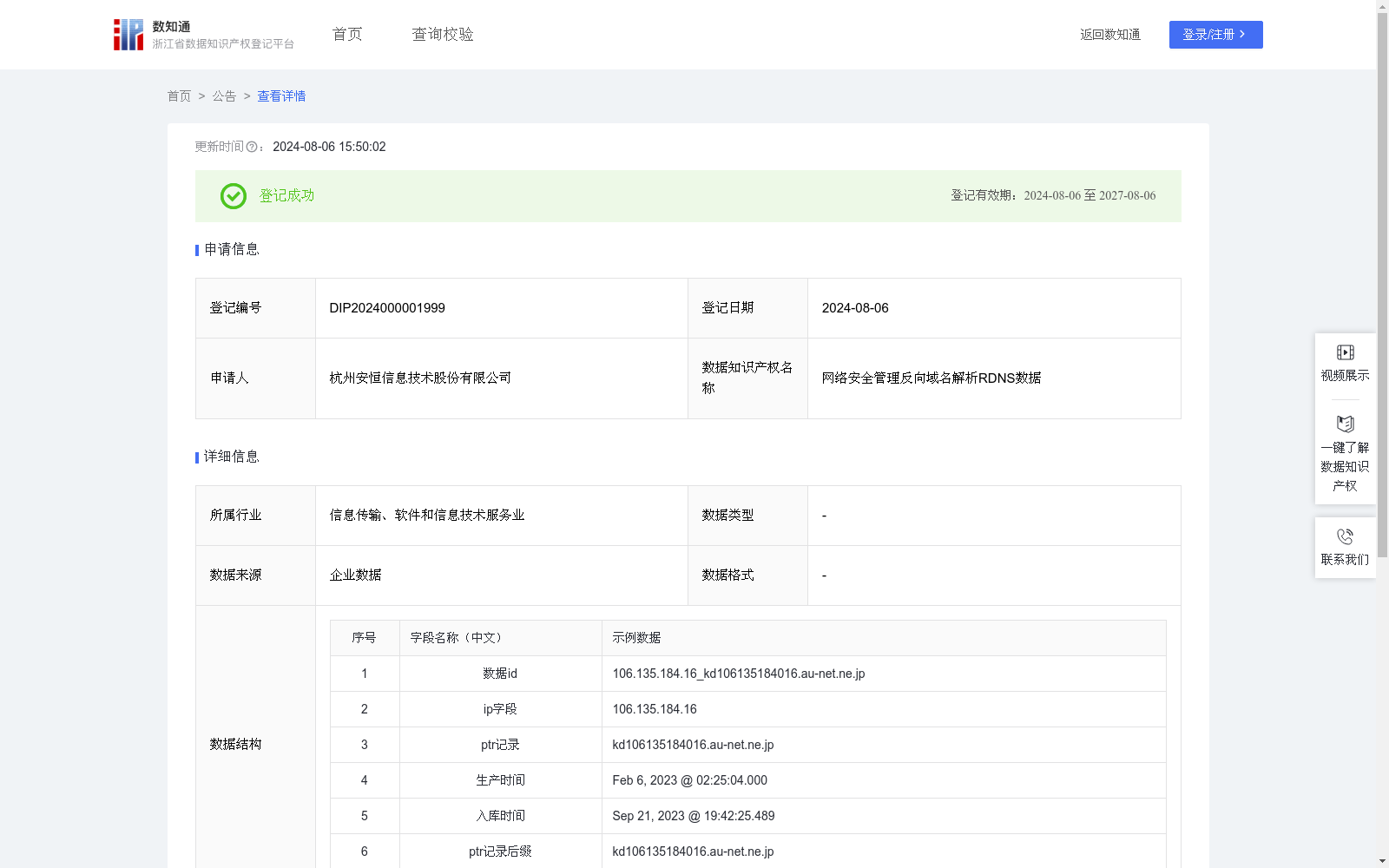Select Feb 6, 2023 @ 02:25:04.000 value

coord(690,780)
